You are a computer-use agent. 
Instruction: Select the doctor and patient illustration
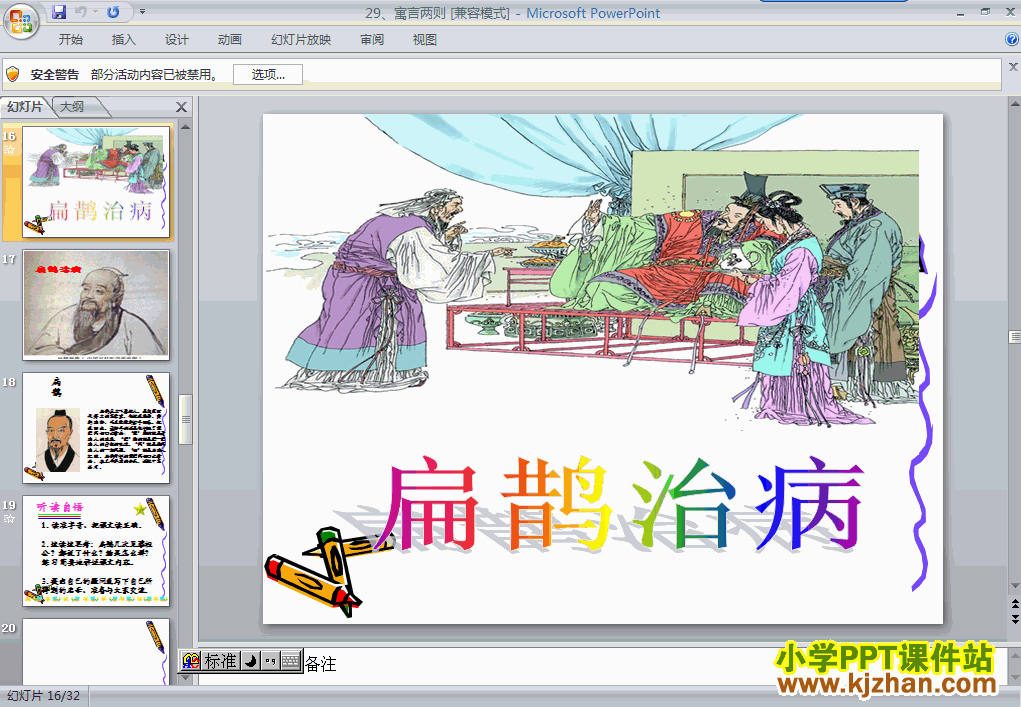tap(594, 270)
